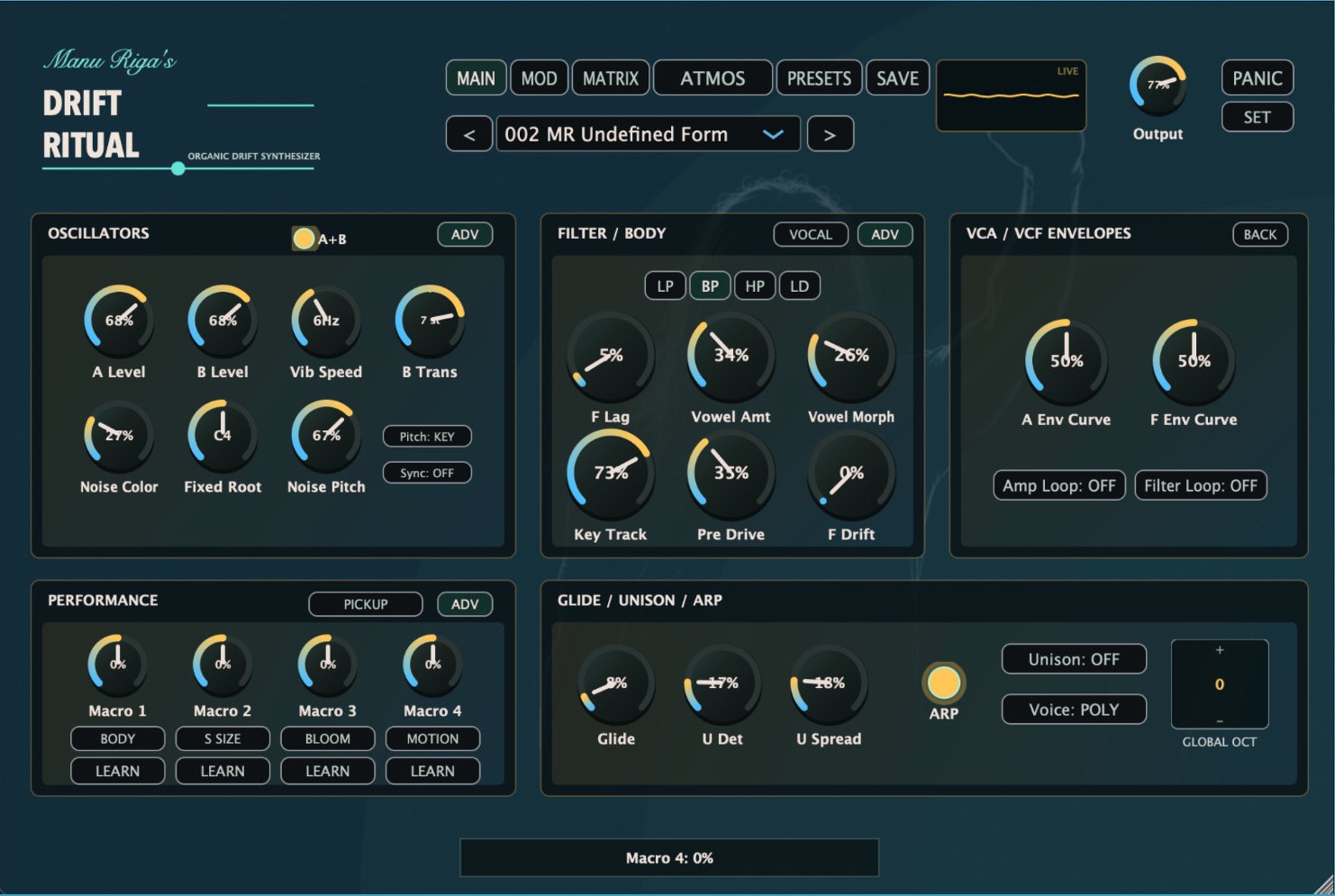This screenshot has width=1335, height=896.
Task: Toggle Filter Loop: OFF
Action: point(1201,485)
